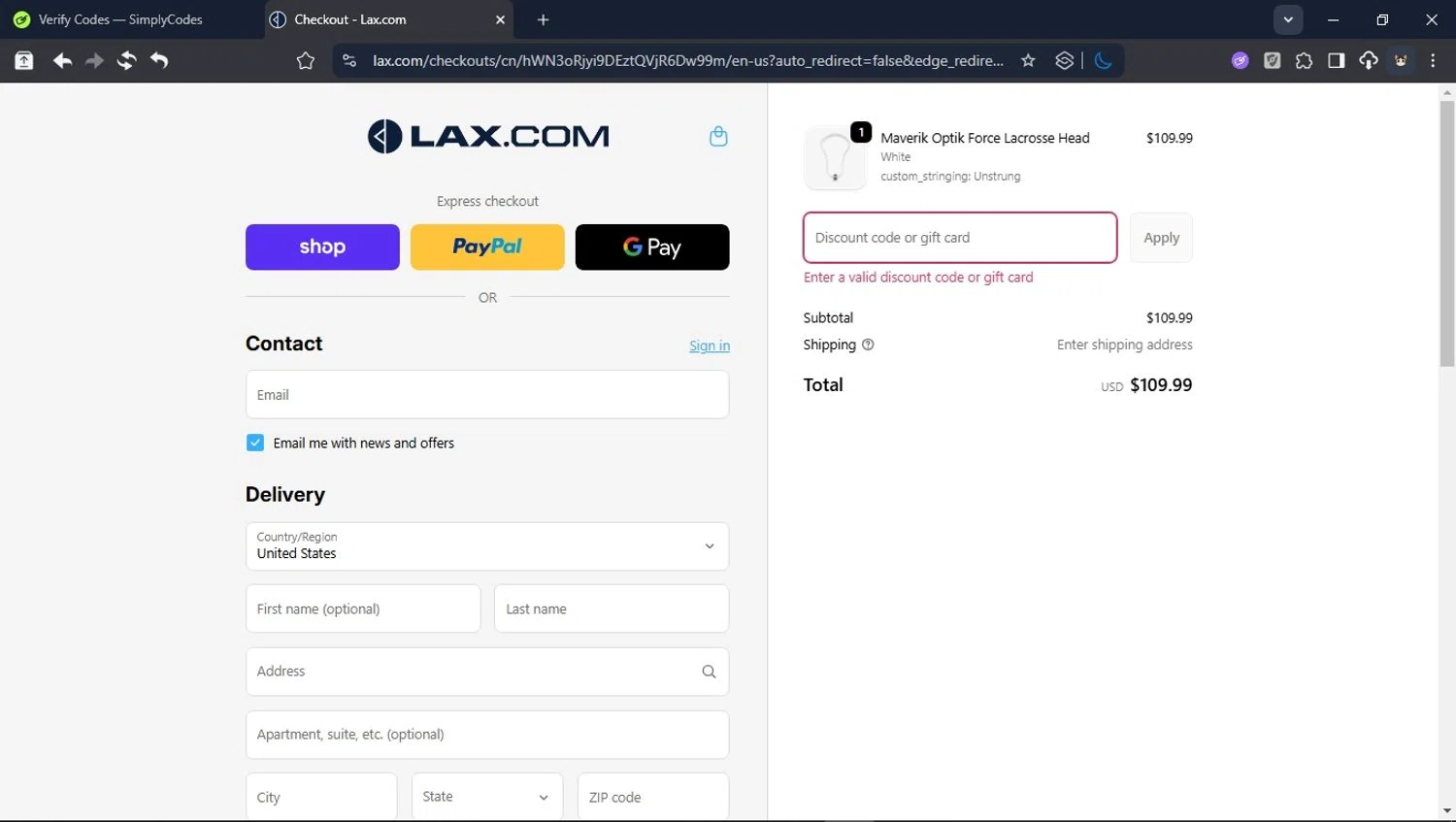This screenshot has width=1456, height=822.
Task: Click the LAX.COM logo
Action: coord(488,136)
